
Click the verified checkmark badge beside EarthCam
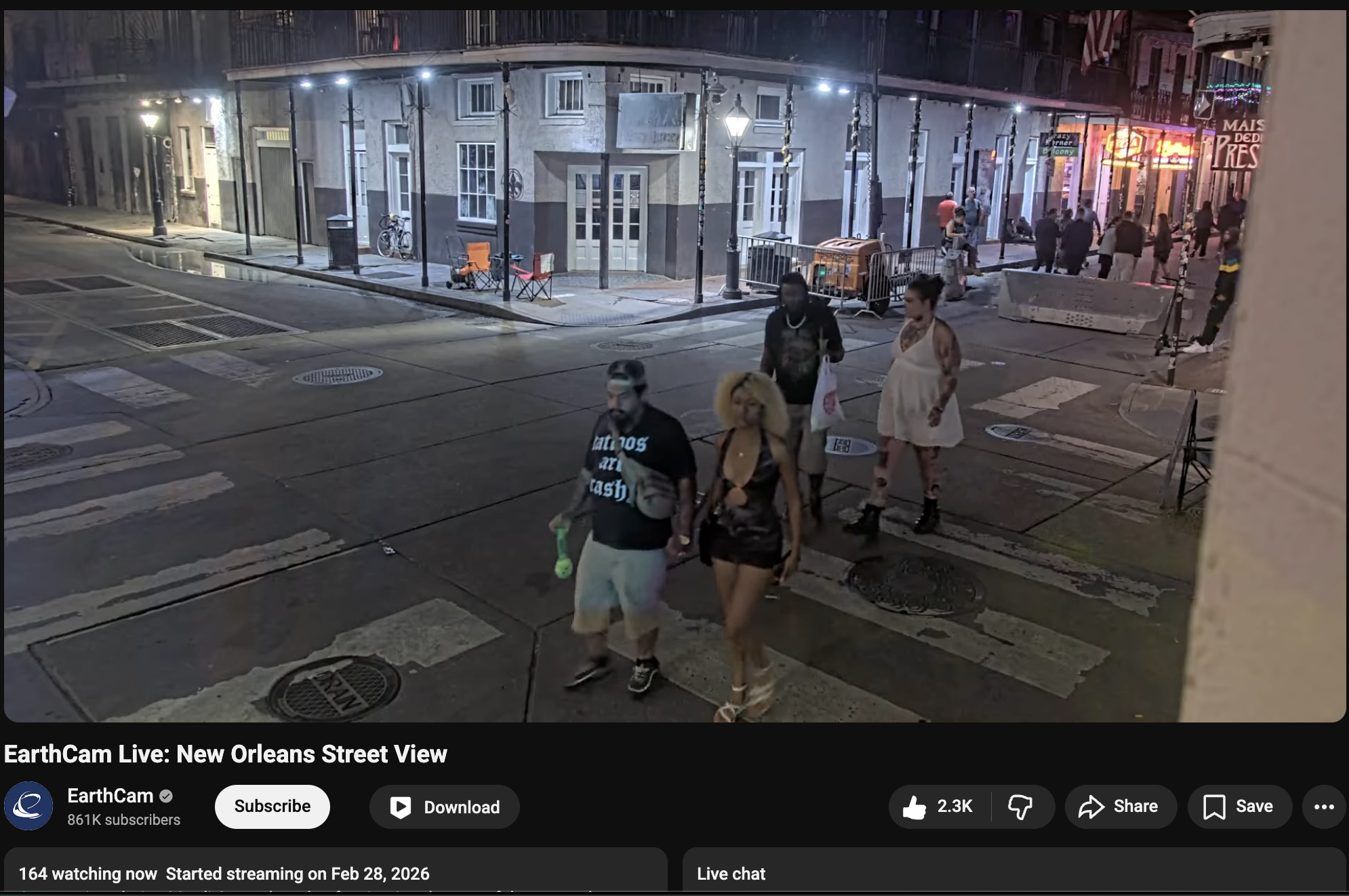pos(166,796)
